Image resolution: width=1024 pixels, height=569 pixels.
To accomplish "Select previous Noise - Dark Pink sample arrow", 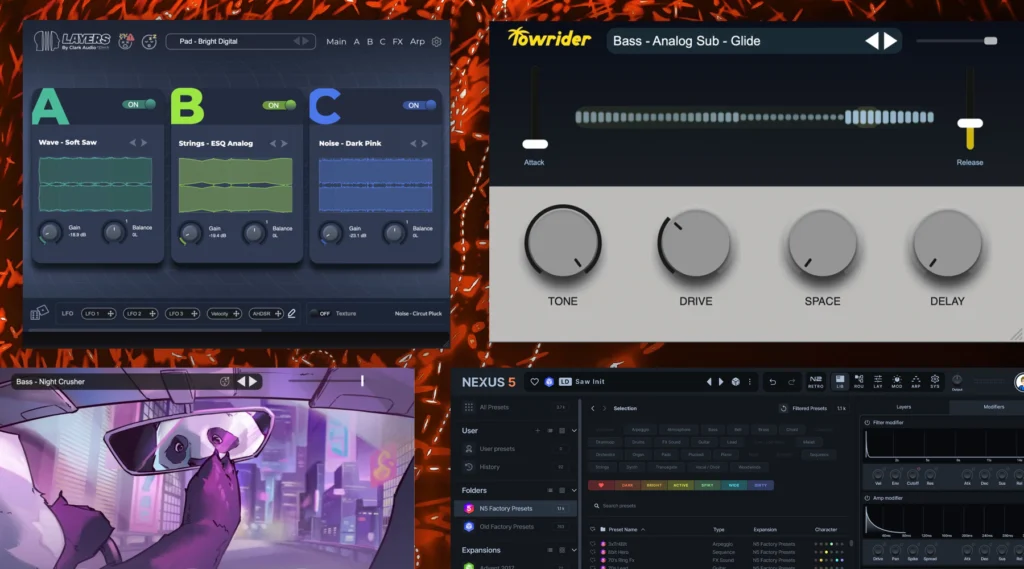I will pos(413,144).
